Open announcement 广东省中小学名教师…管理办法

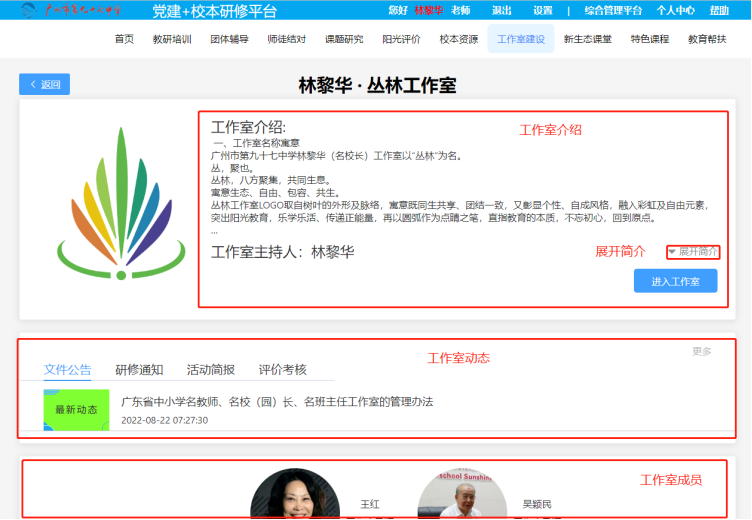pyautogui.click(x=277, y=402)
